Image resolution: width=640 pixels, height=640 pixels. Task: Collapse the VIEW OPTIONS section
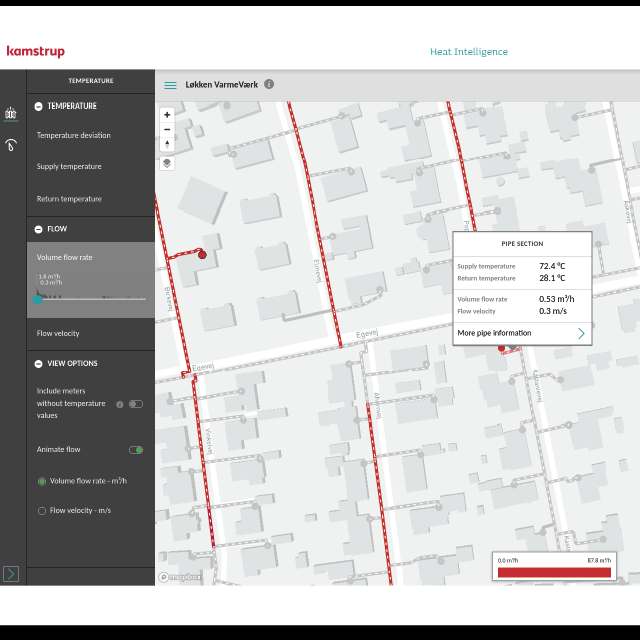click(x=38, y=364)
